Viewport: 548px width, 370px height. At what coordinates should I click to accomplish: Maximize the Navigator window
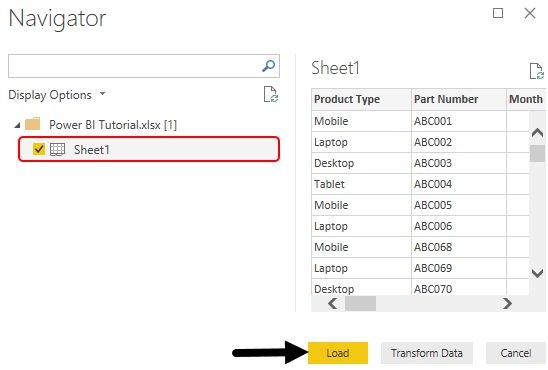tap(498, 13)
